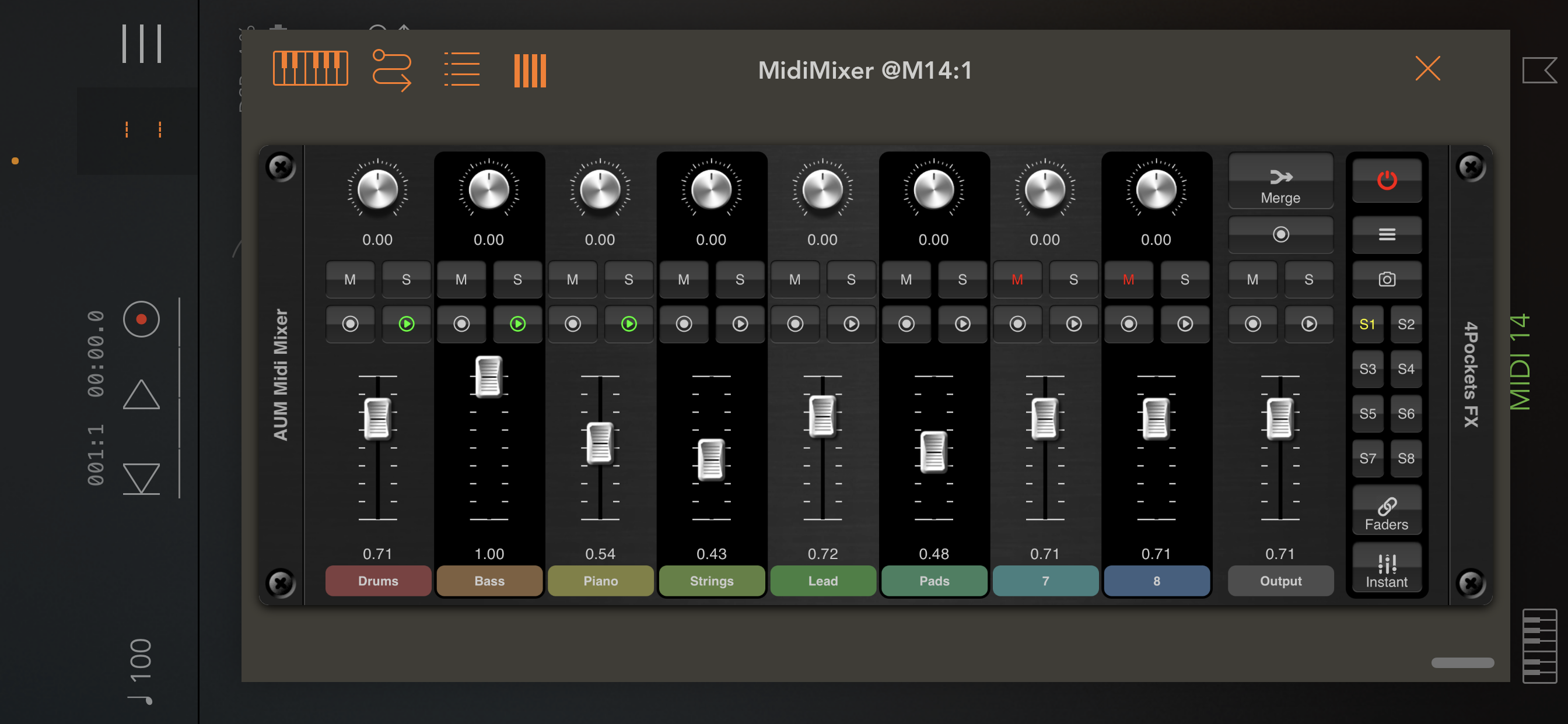Click the tempo 100 display
This screenshot has width=1568, height=724.
(x=141, y=670)
